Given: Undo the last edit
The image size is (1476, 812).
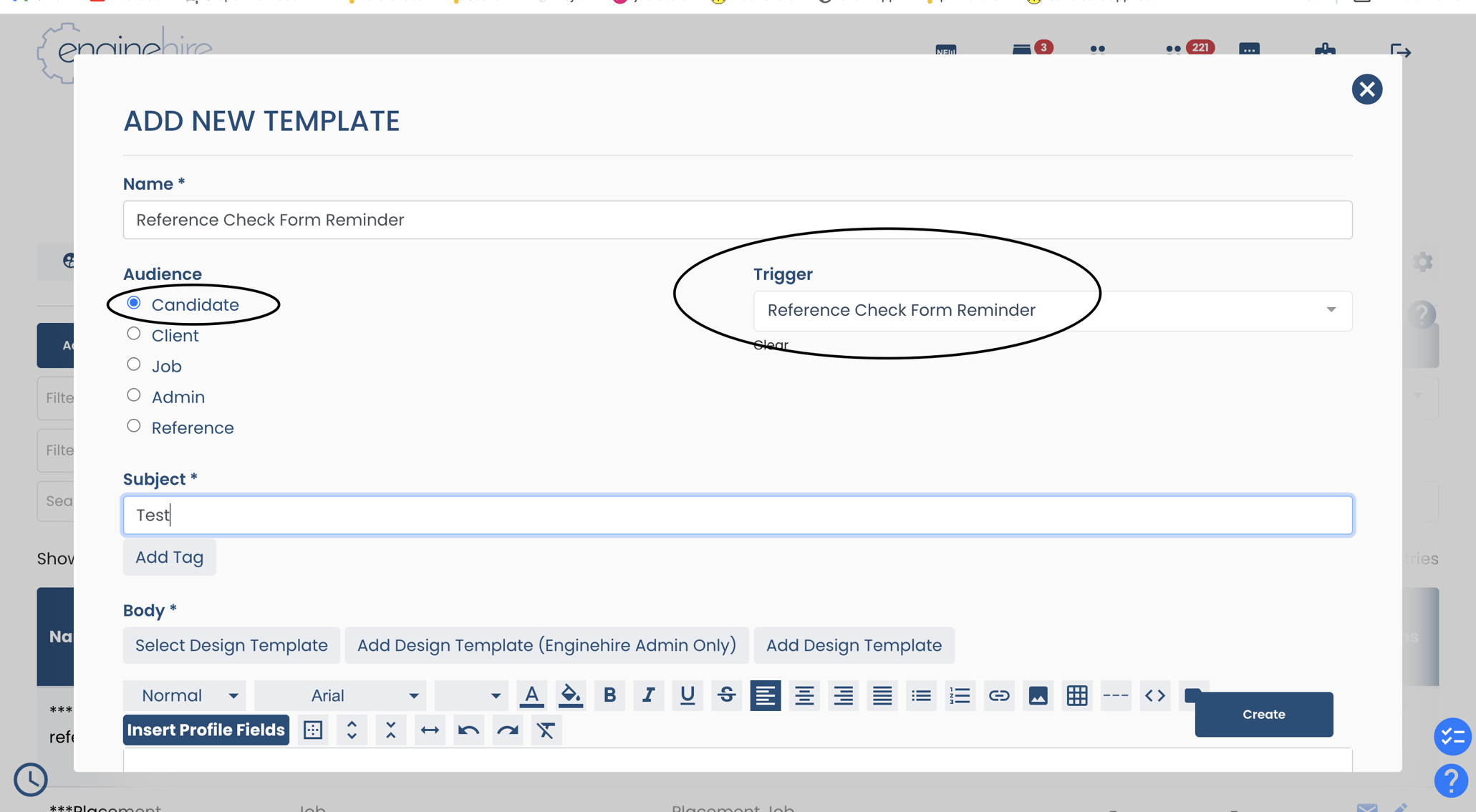Looking at the screenshot, I should pos(468,730).
